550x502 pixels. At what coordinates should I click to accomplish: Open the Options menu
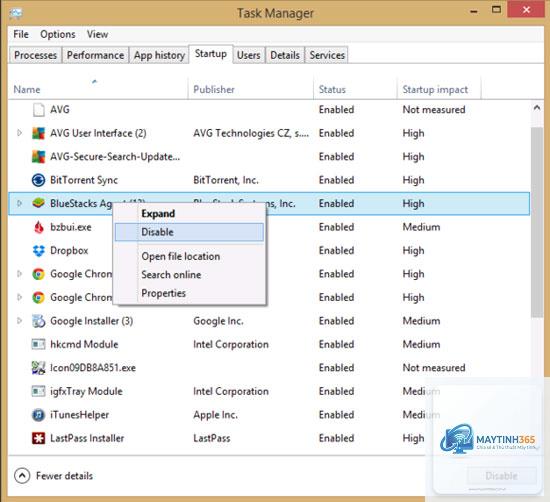click(x=58, y=34)
